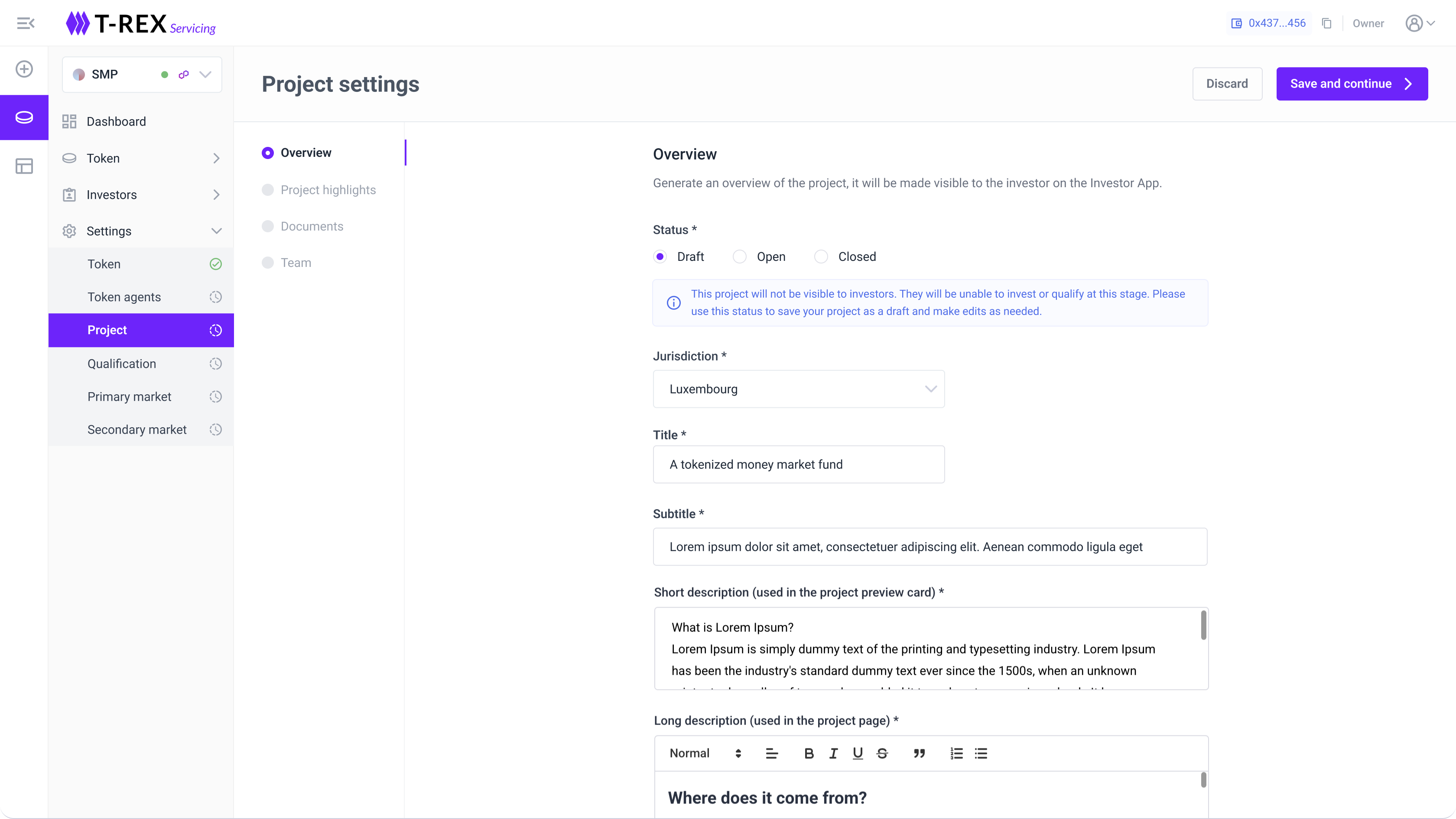Click the plus icon in left rail
This screenshot has height=819, width=1456.
click(24, 69)
